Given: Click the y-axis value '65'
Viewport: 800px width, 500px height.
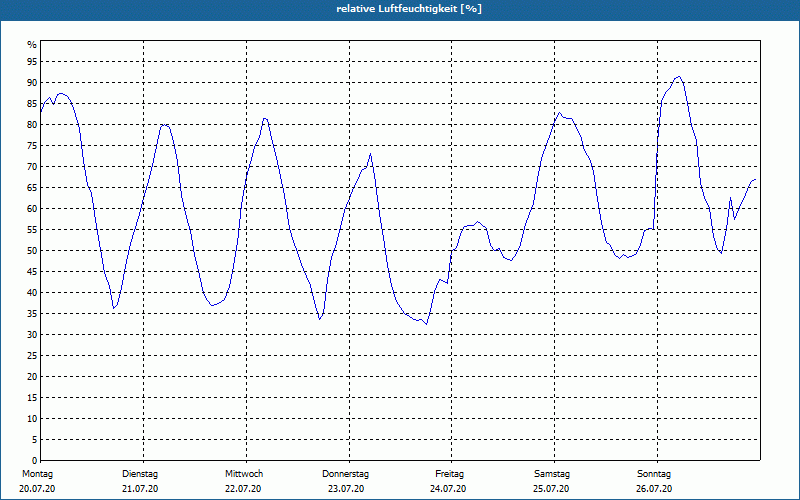Looking at the screenshot, I should (x=32, y=188).
